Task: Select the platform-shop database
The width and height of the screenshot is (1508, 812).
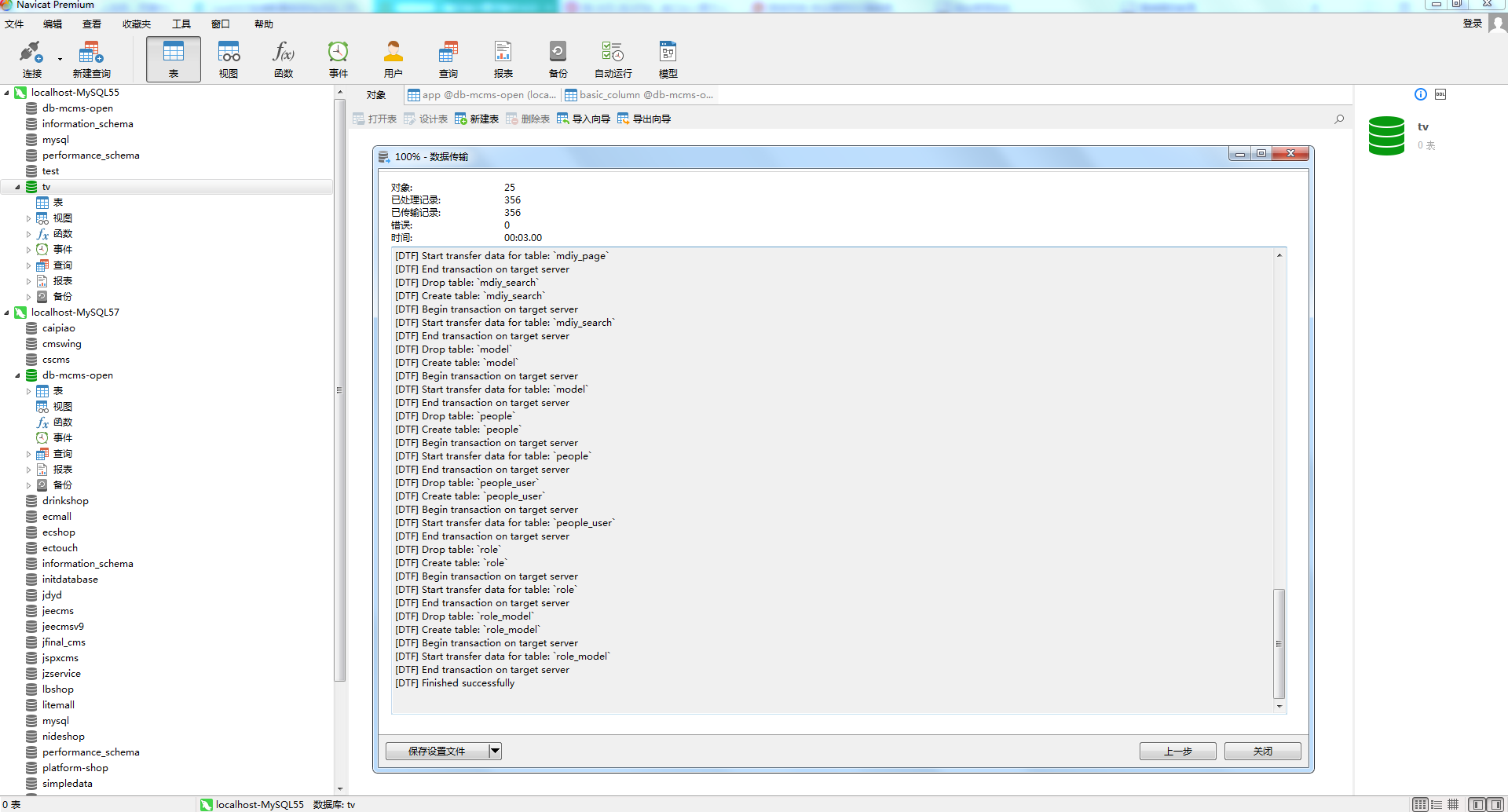Action: [75, 768]
